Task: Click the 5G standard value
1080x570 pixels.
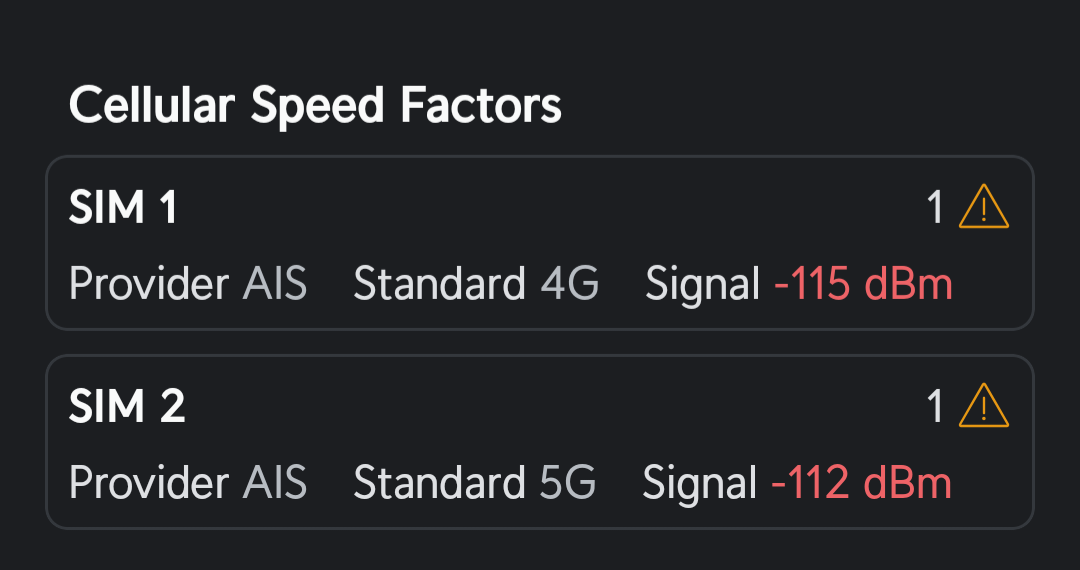Action: point(568,484)
